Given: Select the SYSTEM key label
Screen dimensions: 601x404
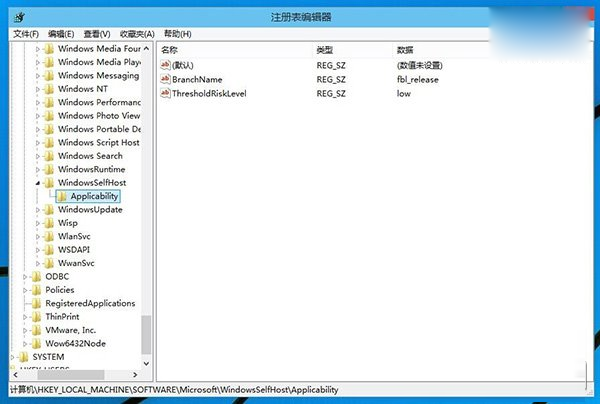Looking at the screenshot, I should 48,357.
